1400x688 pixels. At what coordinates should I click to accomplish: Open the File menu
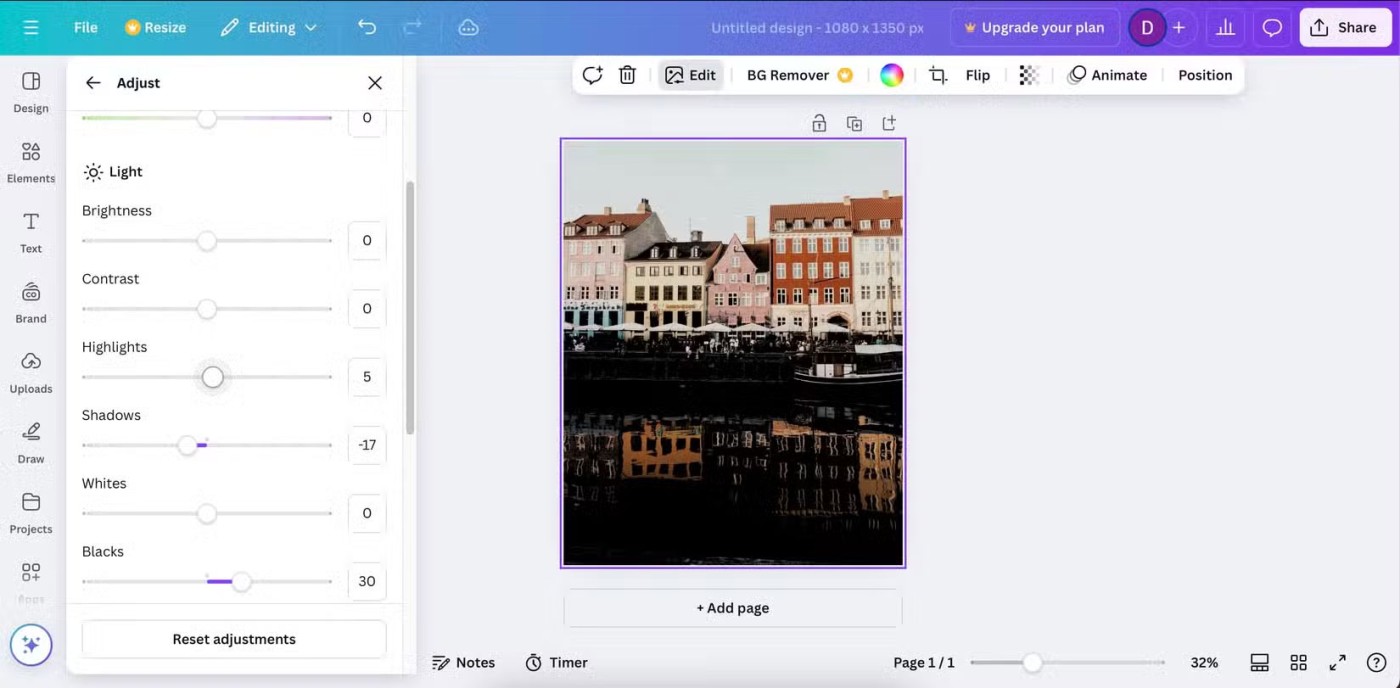(85, 27)
